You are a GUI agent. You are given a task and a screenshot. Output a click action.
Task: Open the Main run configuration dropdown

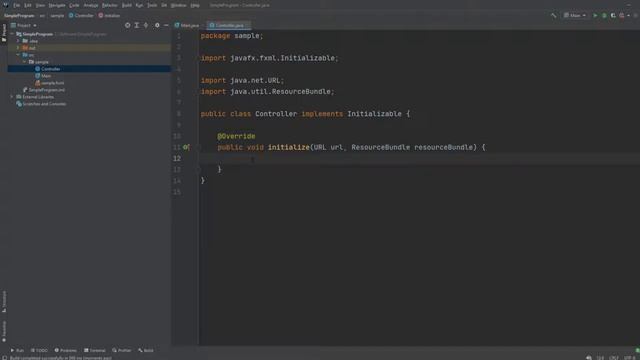[x=575, y=16]
